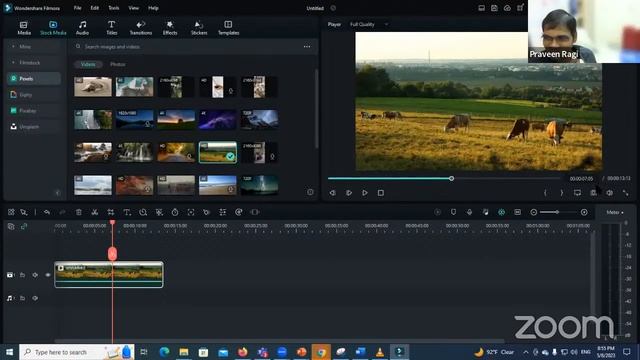640x360 pixels.
Task: Open the View menu
Action: click(133, 8)
